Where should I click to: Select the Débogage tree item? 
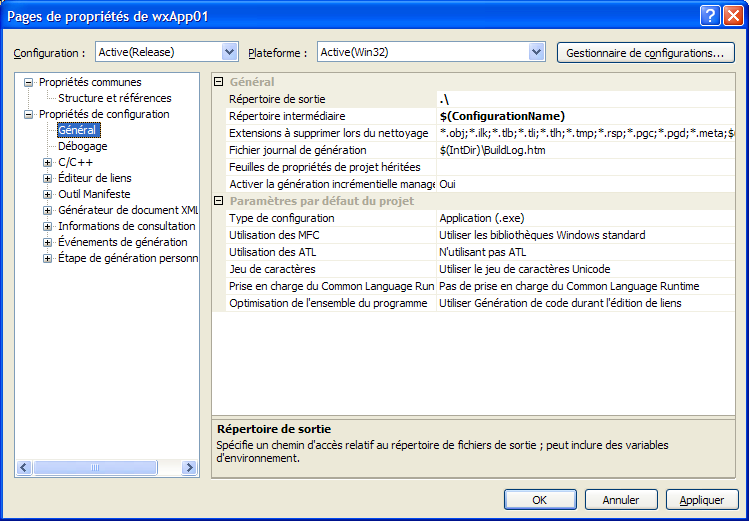pyautogui.click(x=83, y=146)
